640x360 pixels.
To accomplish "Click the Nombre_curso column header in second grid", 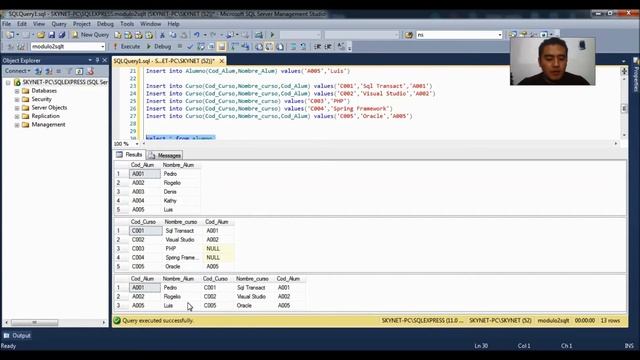I will tap(181, 222).
